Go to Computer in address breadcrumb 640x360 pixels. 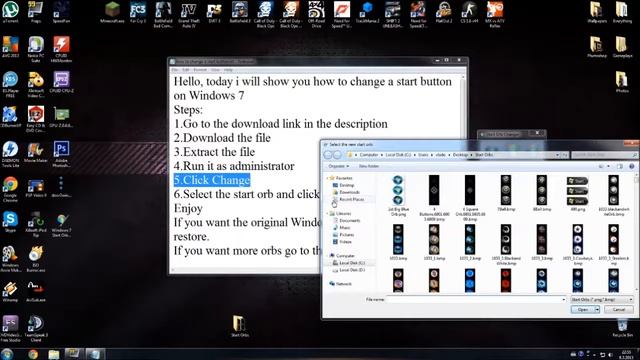369,155
